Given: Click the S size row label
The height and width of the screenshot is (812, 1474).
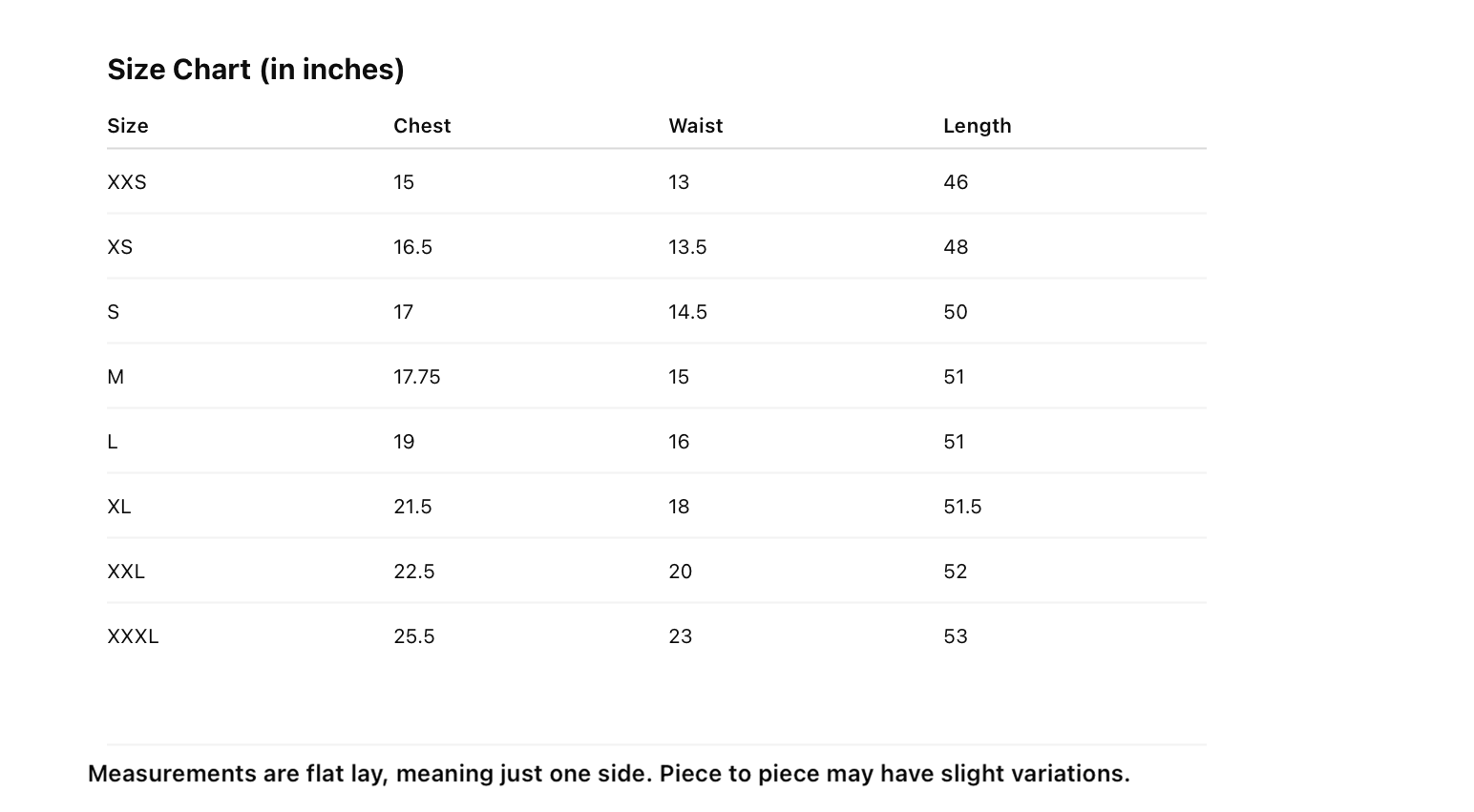Looking at the screenshot, I should (114, 312).
